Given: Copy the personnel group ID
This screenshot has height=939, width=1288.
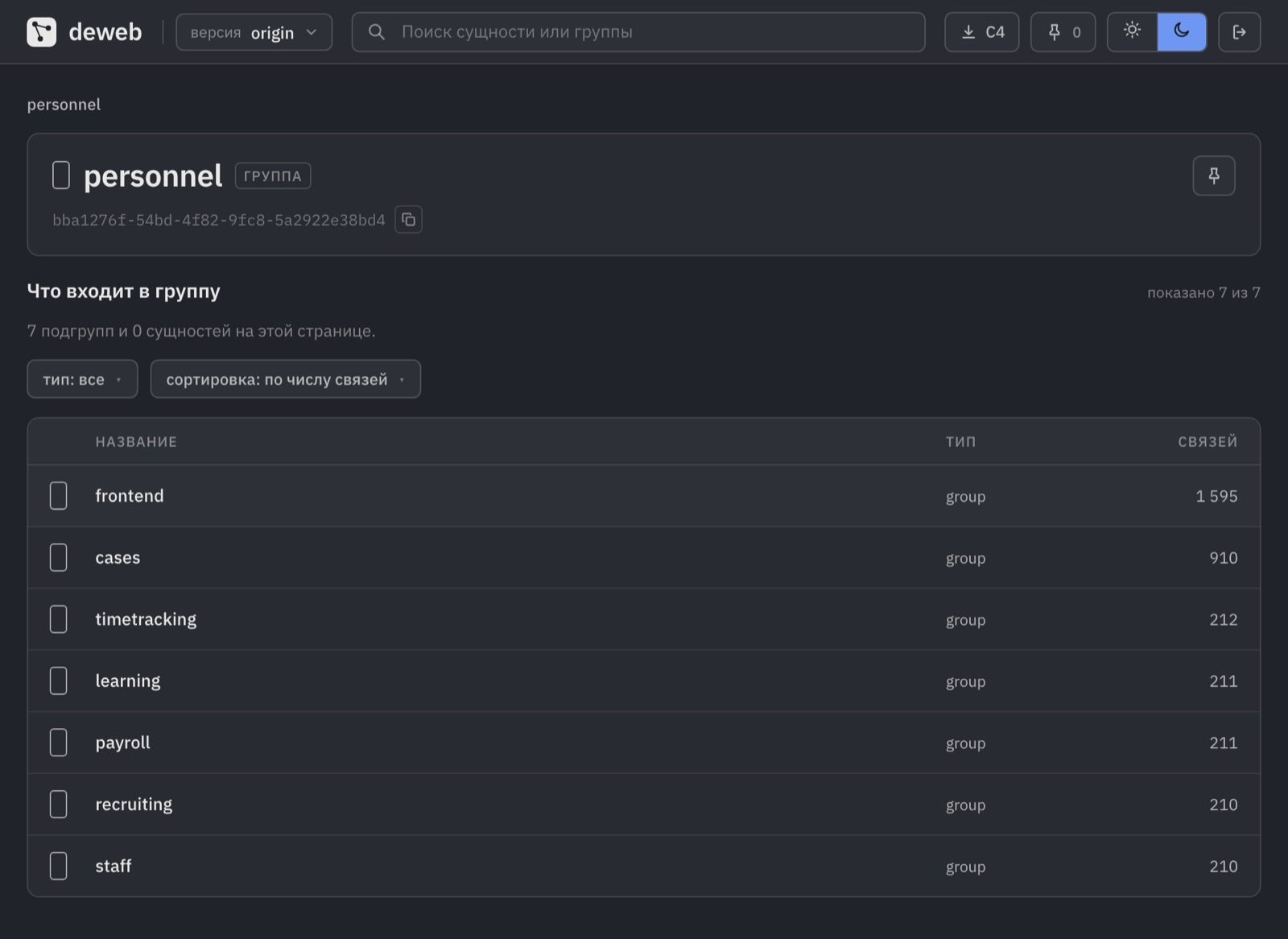Looking at the screenshot, I should [409, 220].
